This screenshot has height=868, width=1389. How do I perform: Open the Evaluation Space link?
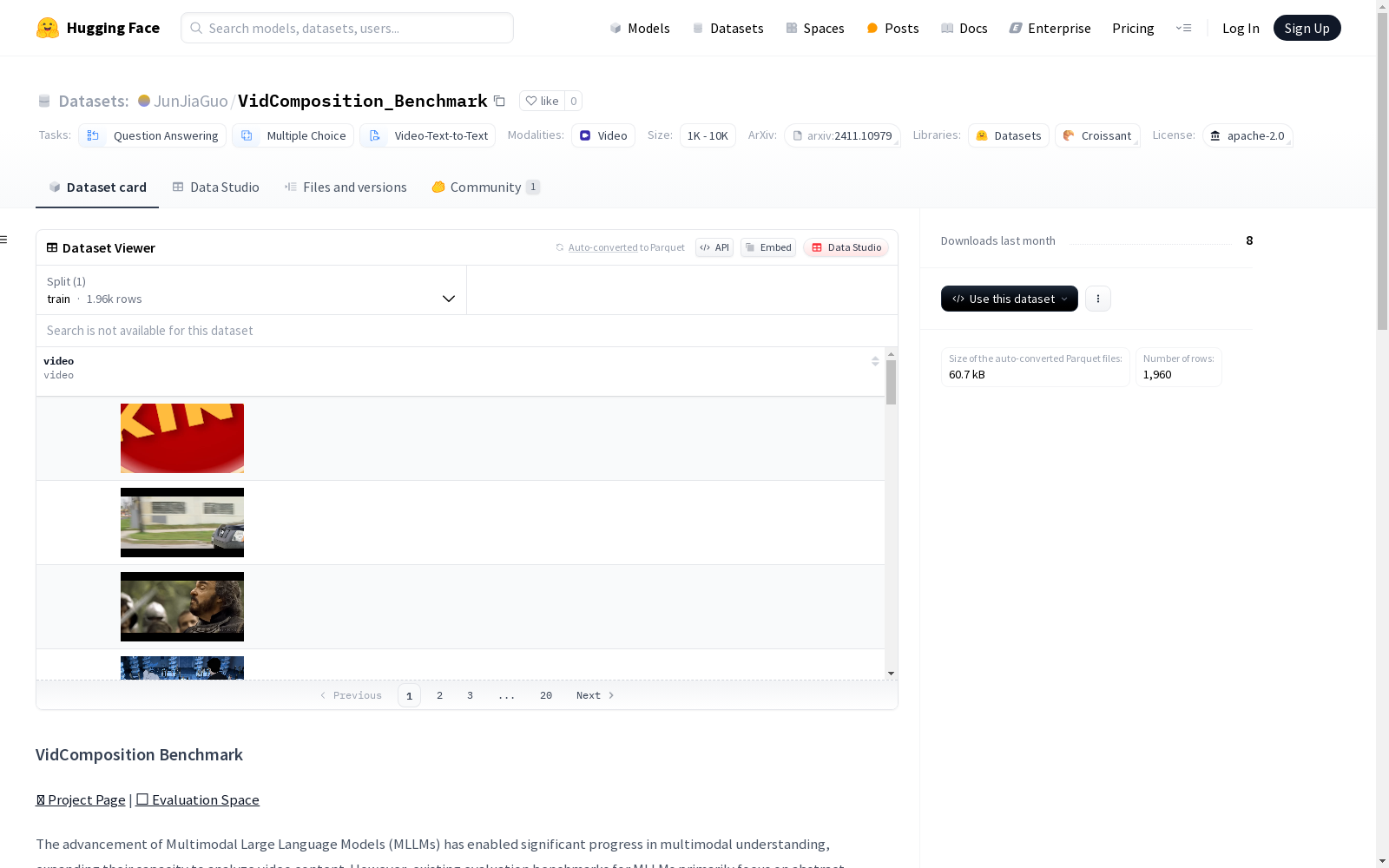tap(198, 800)
